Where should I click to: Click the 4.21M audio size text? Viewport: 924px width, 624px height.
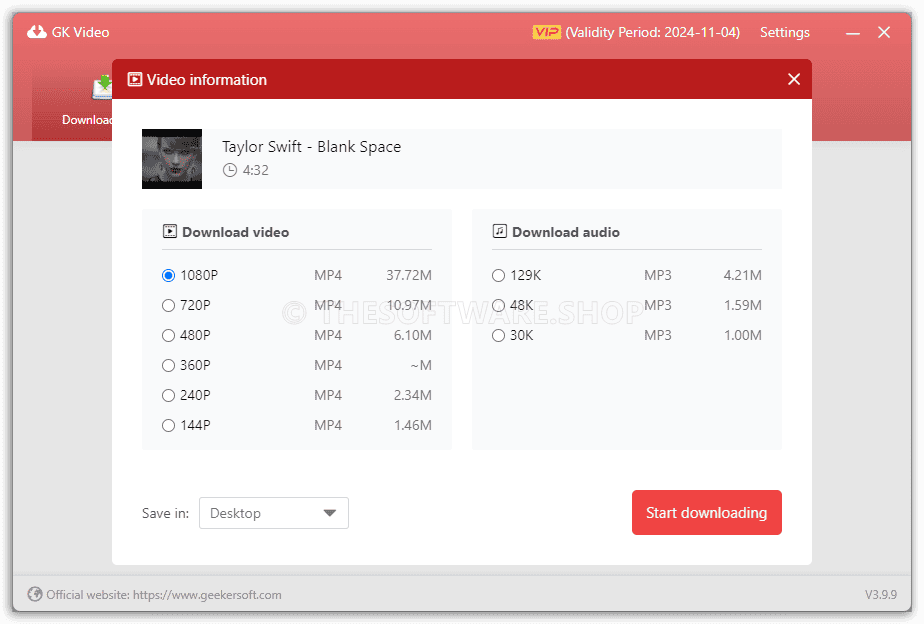742,275
